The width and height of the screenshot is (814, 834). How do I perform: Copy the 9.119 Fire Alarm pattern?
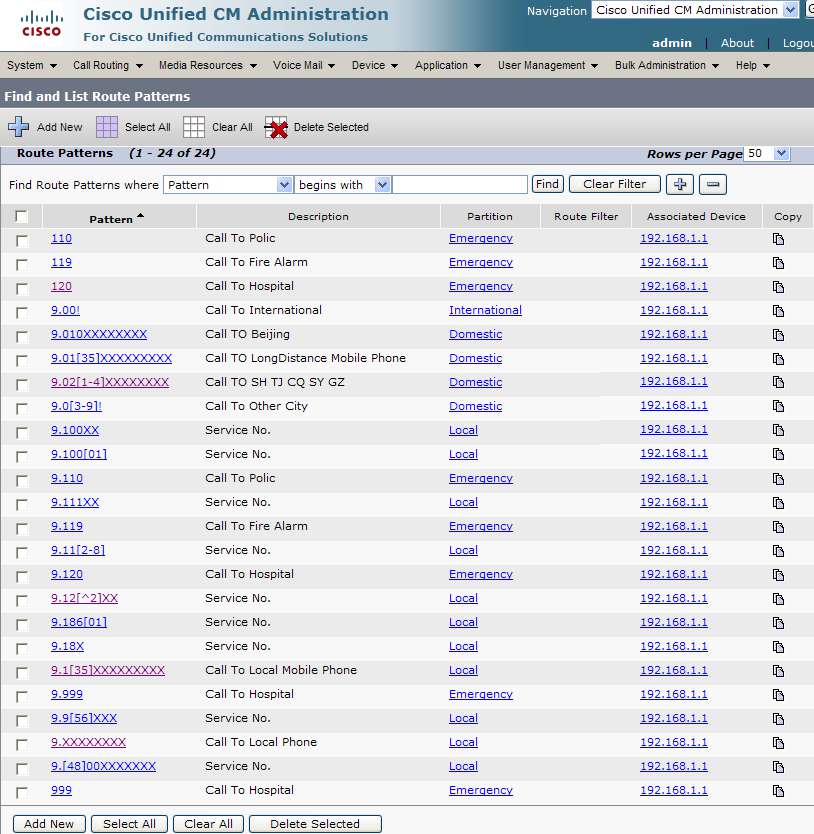tap(778, 527)
